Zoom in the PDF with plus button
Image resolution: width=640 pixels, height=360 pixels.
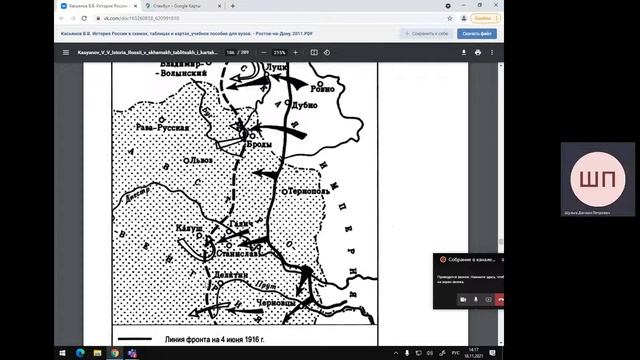(296, 53)
